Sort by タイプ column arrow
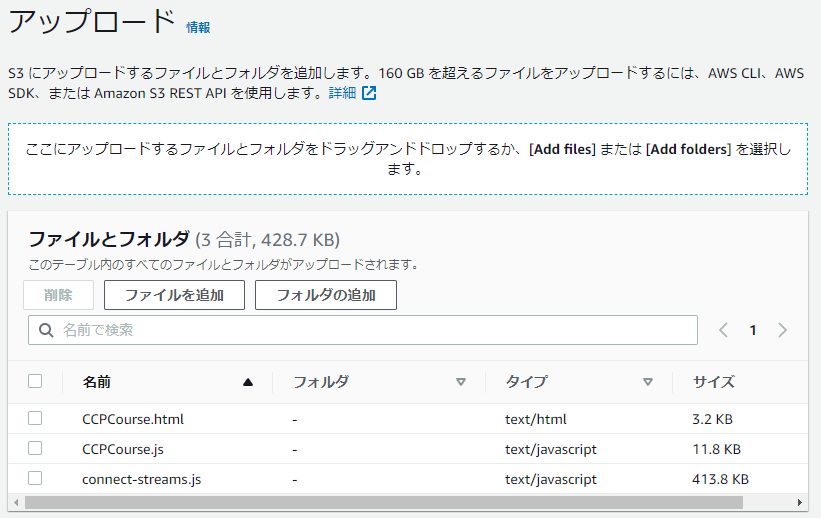The height and width of the screenshot is (518, 821). click(x=648, y=382)
